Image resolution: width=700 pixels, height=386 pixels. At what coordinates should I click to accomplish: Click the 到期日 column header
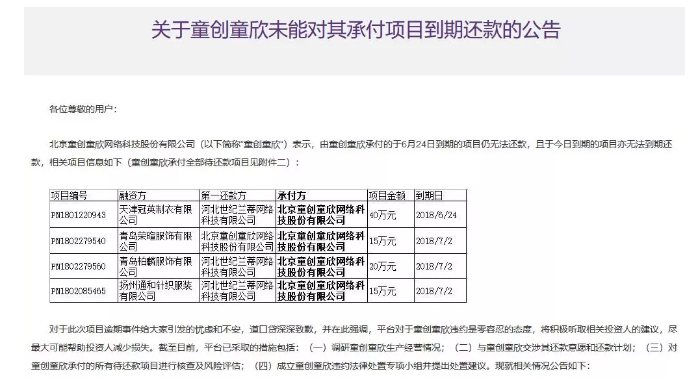(441, 195)
